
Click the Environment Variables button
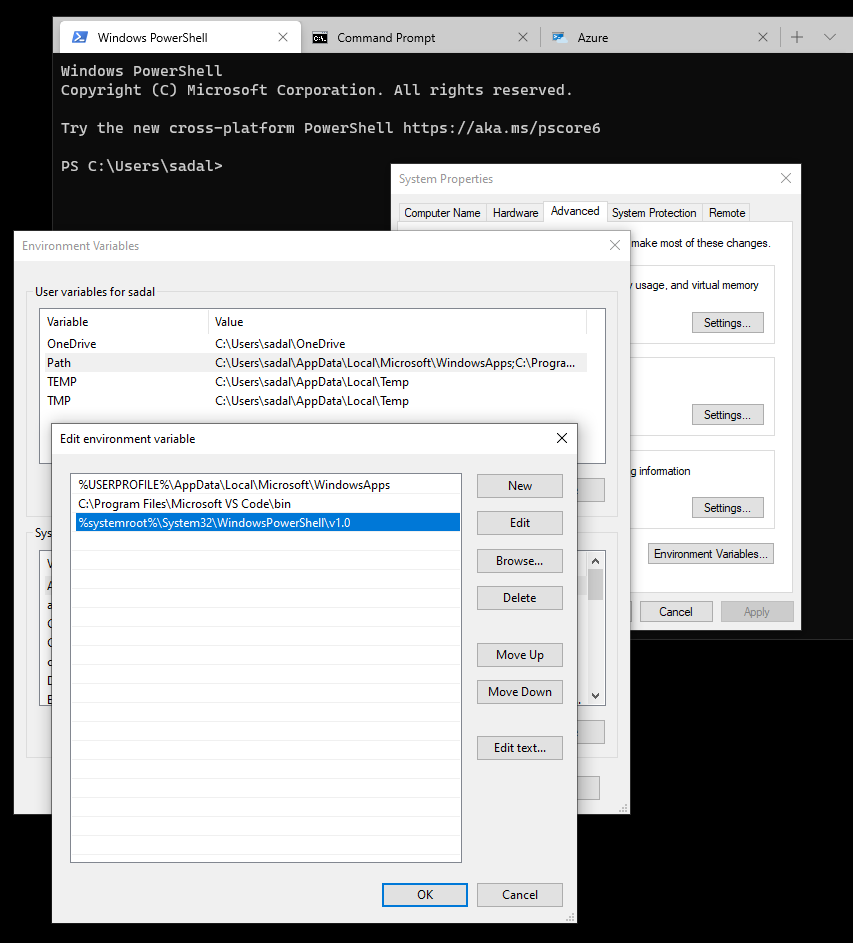pyautogui.click(x=710, y=553)
